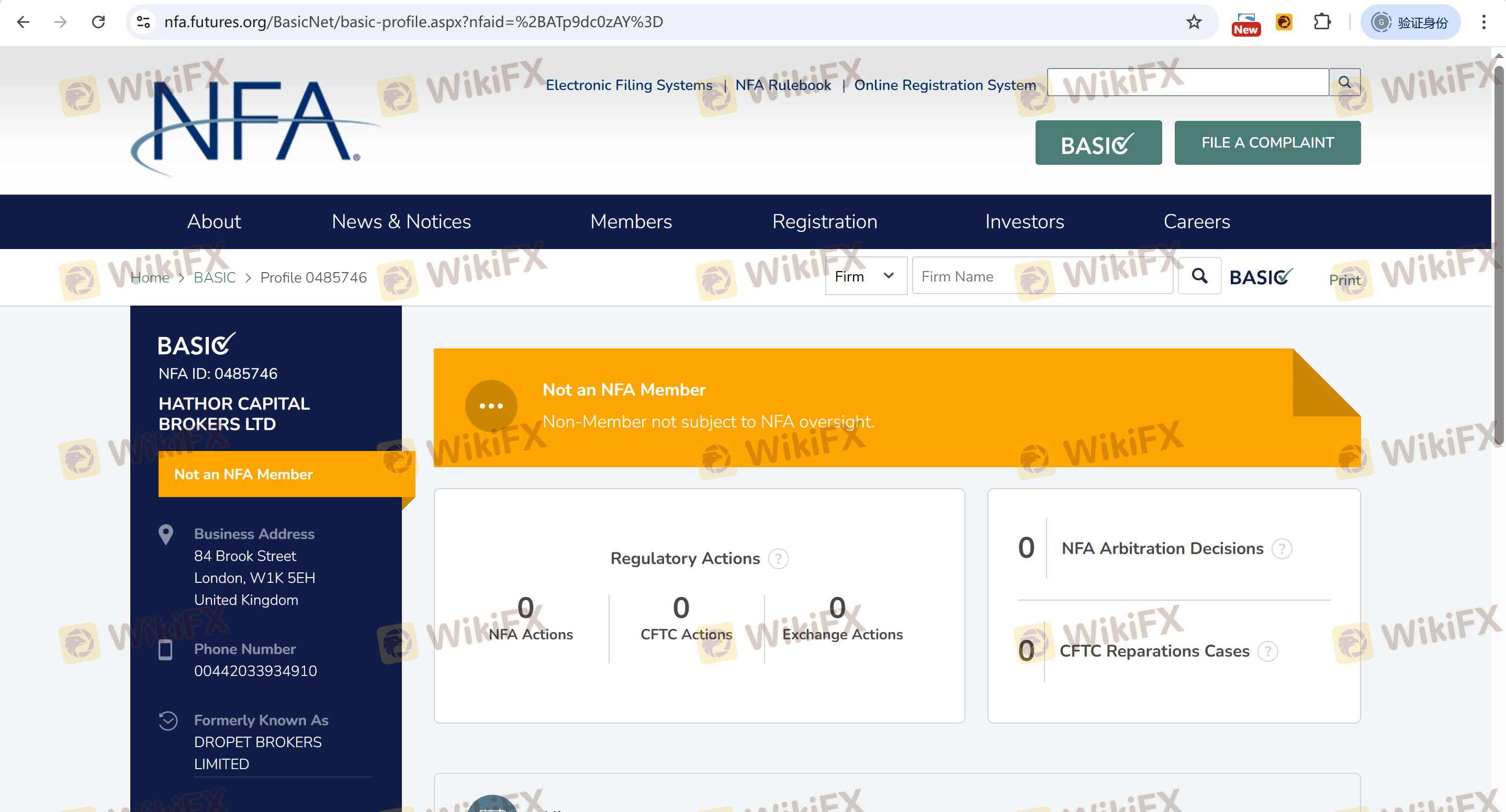Screen dimensions: 1506x812
Task: Open the Members navigation menu
Action: (631, 221)
